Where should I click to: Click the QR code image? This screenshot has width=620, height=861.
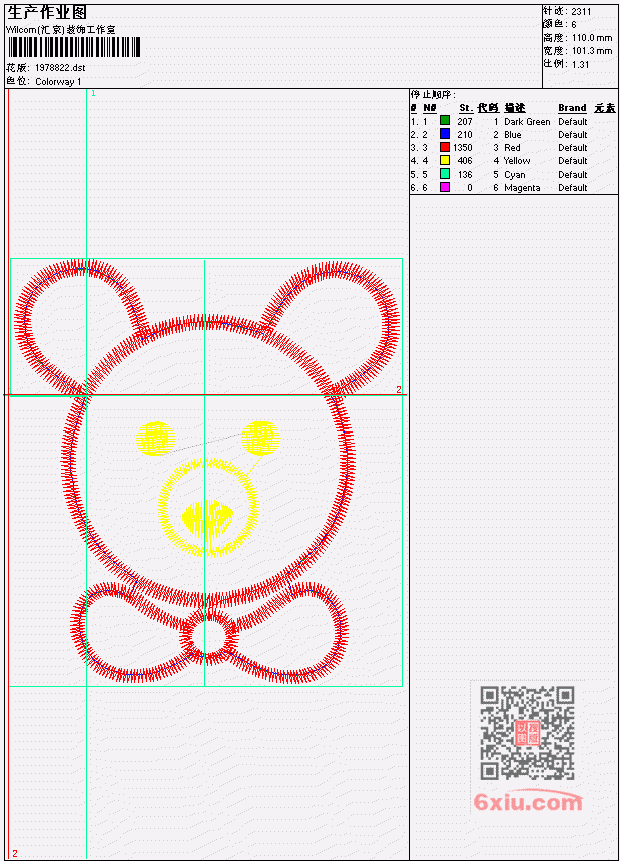point(527,733)
